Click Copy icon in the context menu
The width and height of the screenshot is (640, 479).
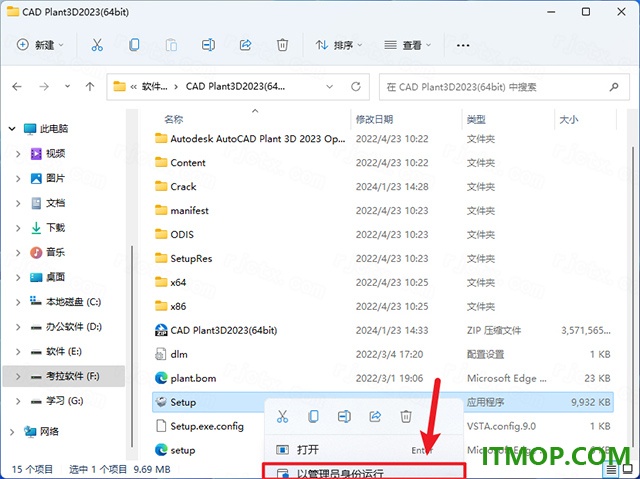click(x=313, y=417)
